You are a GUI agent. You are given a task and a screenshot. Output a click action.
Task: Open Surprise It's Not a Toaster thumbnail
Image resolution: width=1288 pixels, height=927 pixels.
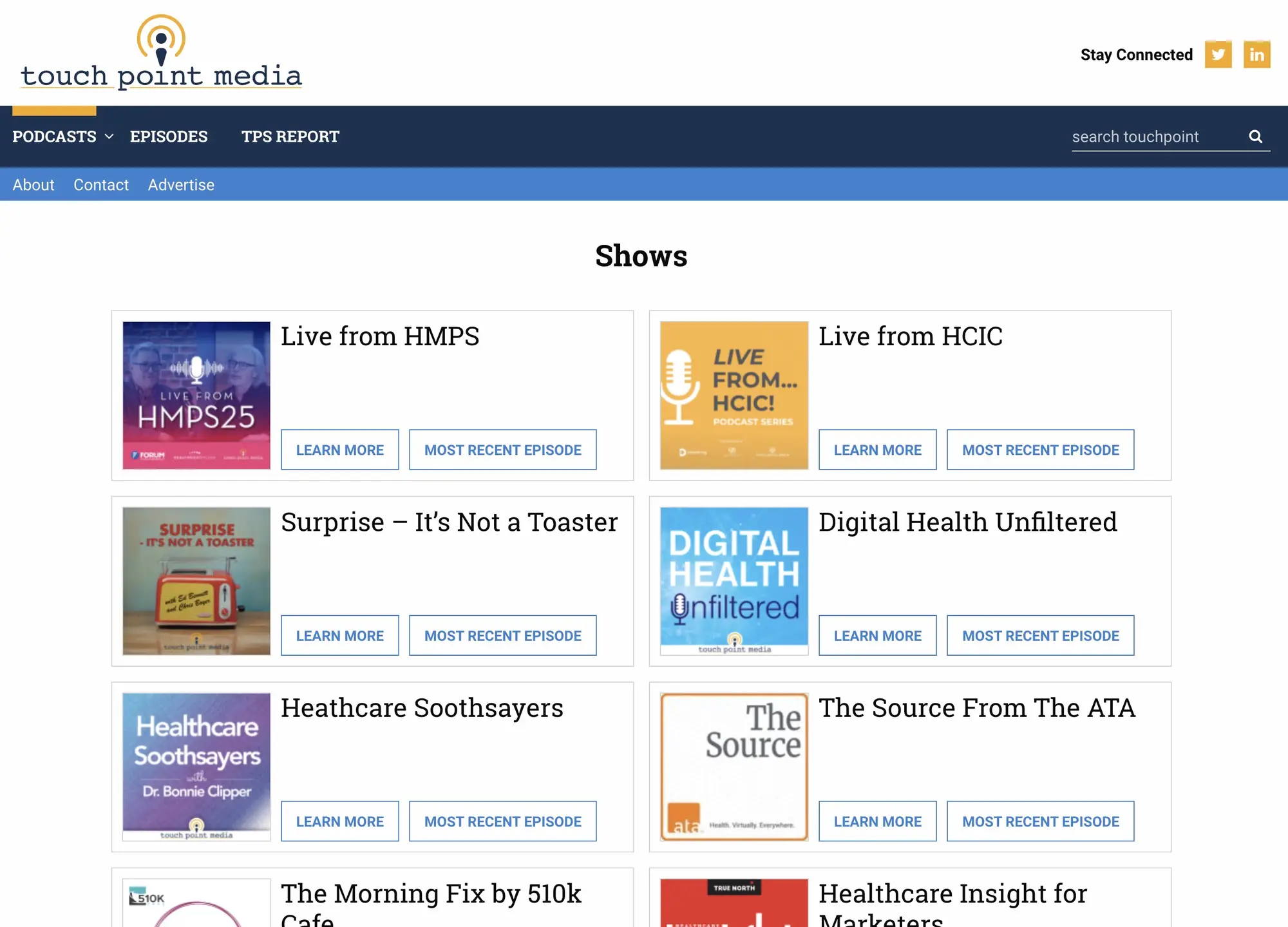[x=196, y=581]
